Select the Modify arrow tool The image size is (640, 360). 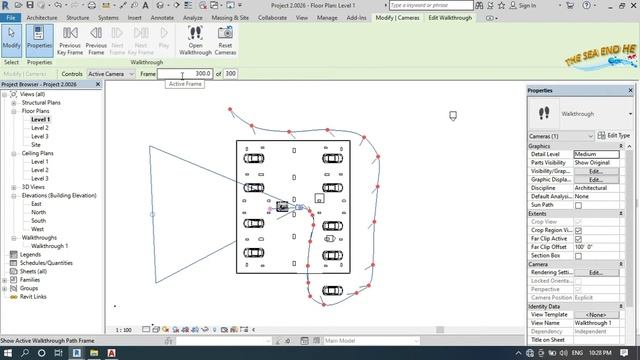[x=11, y=40]
